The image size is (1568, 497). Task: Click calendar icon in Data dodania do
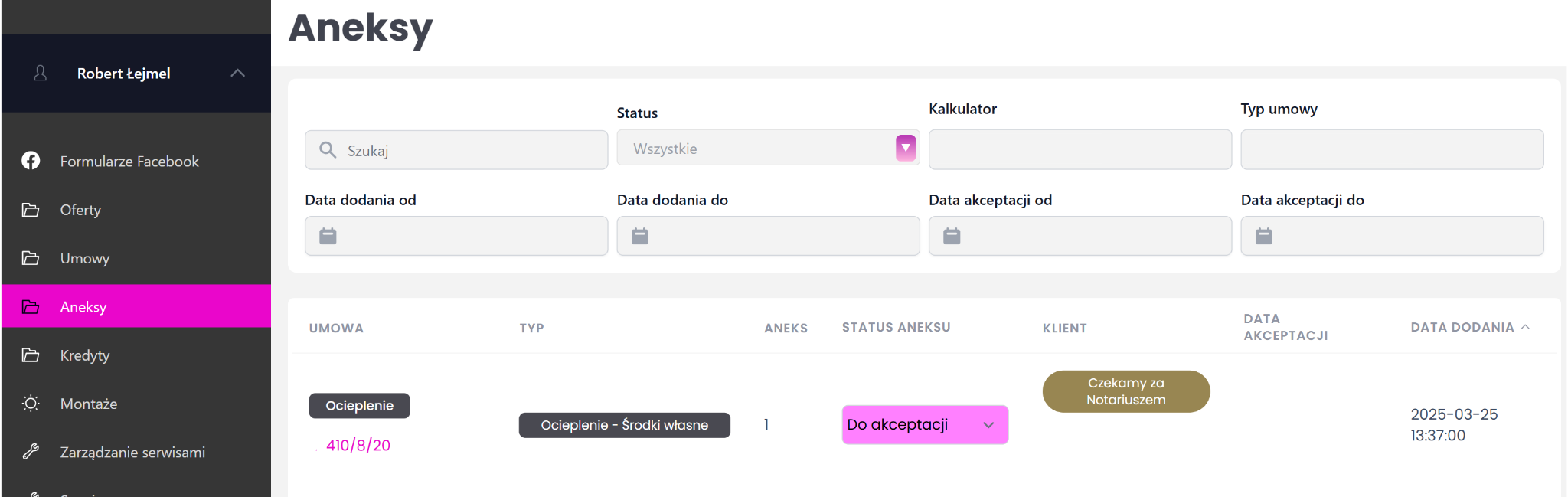pyautogui.click(x=640, y=236)
